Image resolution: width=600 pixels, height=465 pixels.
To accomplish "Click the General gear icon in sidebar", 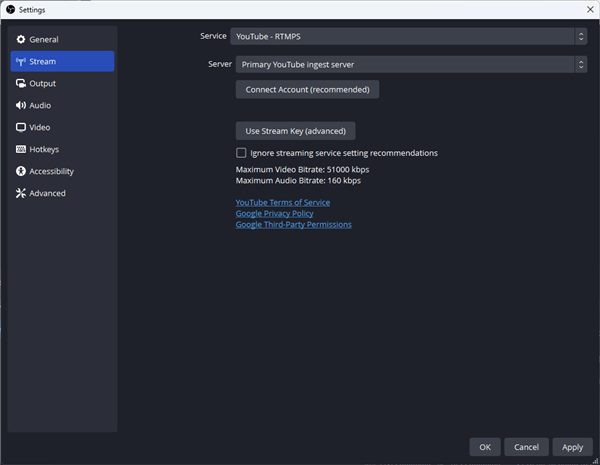I will [20, 39].
